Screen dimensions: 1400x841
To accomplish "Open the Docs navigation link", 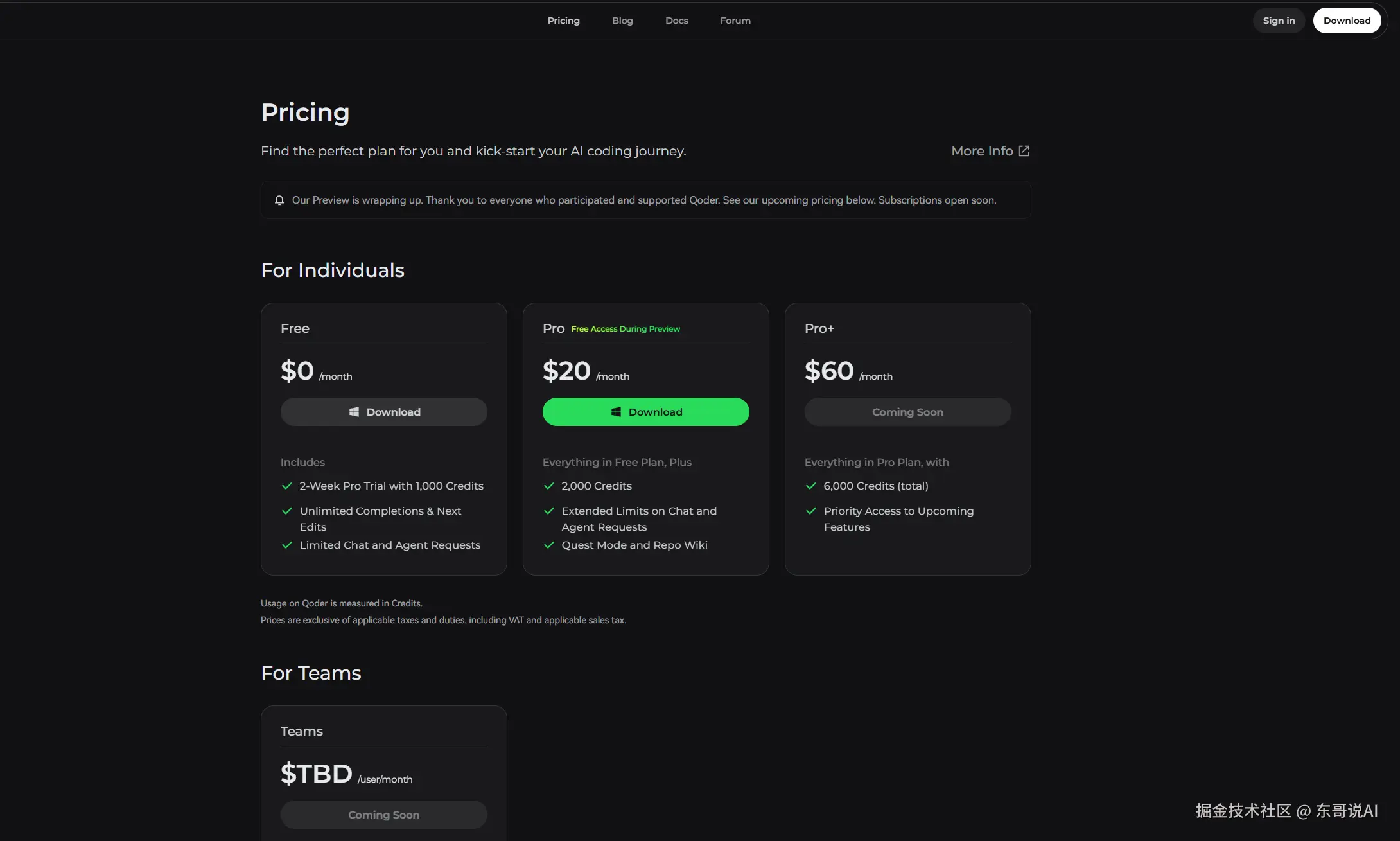I will pyautogui.click(x=676, y=21).
